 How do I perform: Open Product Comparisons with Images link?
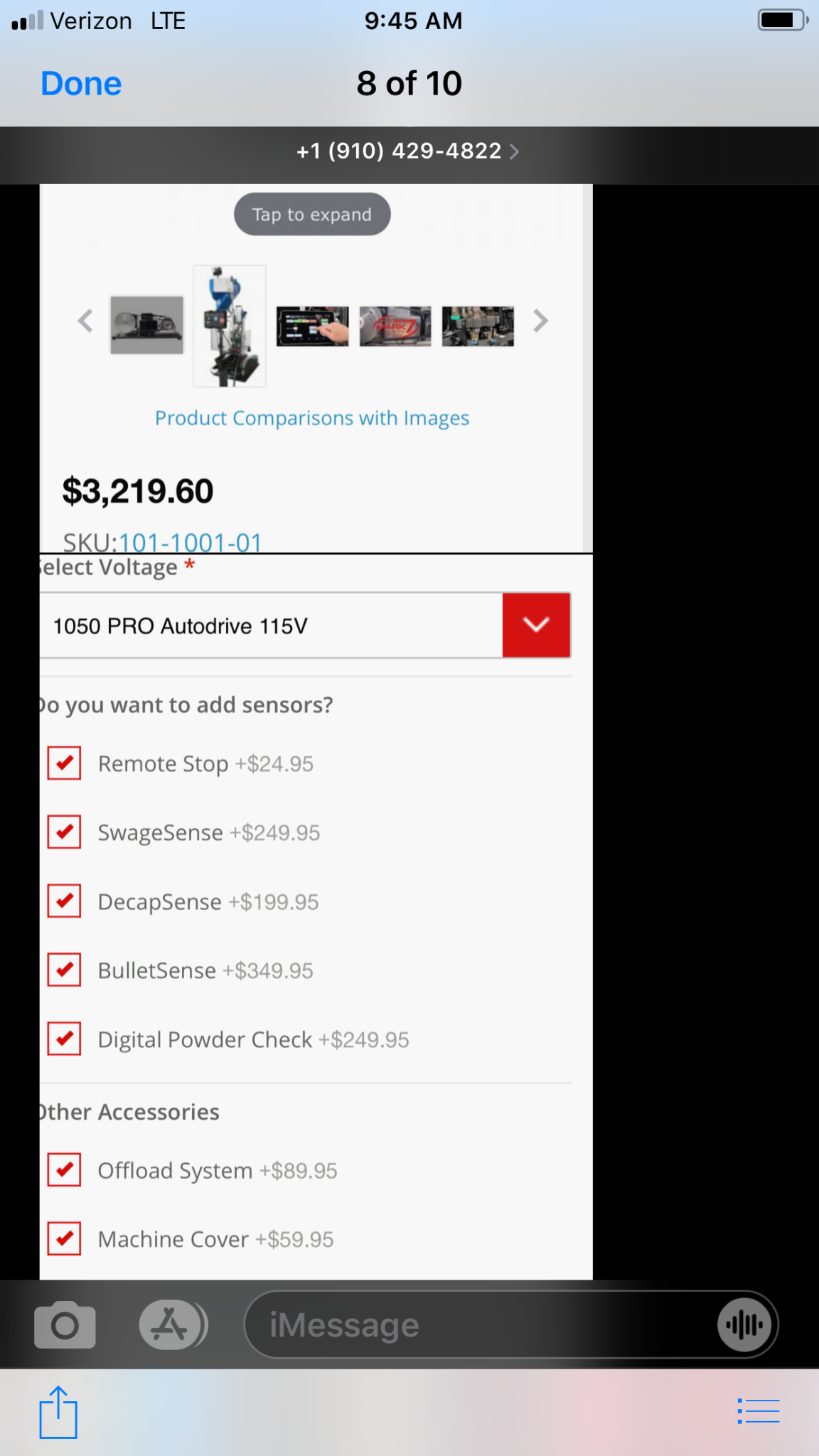(x=312, y=418)
